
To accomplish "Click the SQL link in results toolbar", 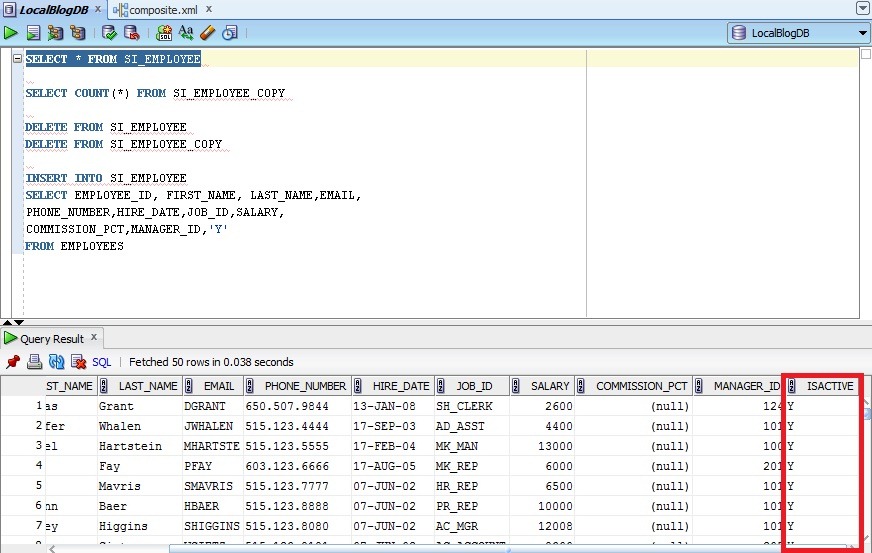I will [102, 362].
